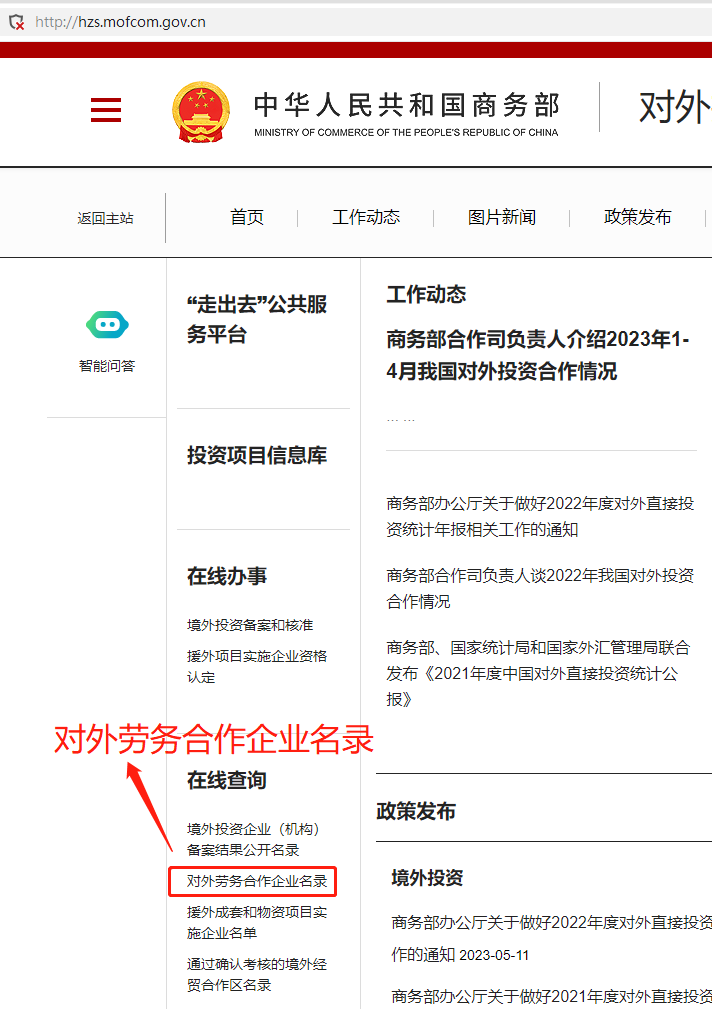The height and width of the screenshot is (1009, 712).
Task: Click the browser security warning icon
Action: click(16, 21)
